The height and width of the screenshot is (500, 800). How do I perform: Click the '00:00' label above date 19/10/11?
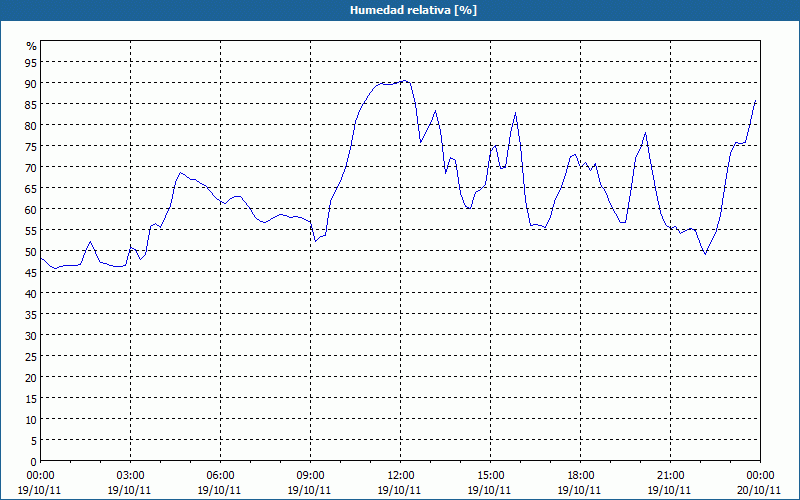[x=40, y=476]
